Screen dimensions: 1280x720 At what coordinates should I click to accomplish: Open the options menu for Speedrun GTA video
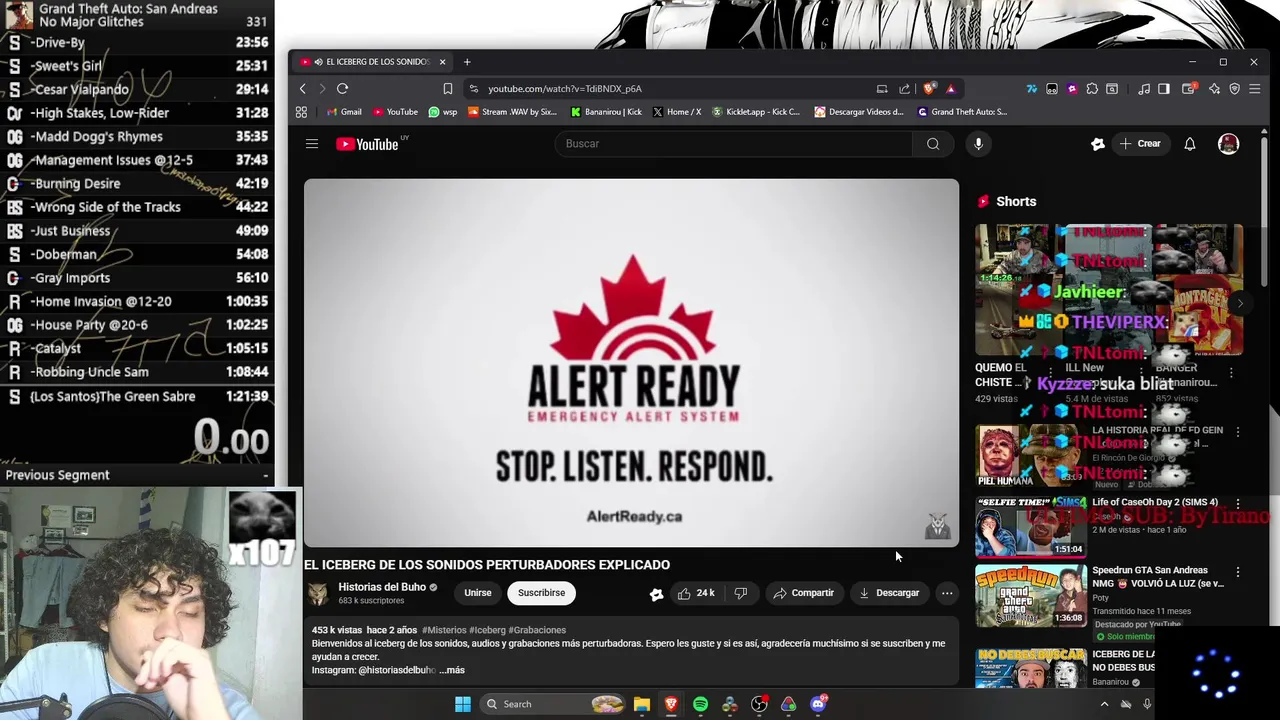[1238, 572]
